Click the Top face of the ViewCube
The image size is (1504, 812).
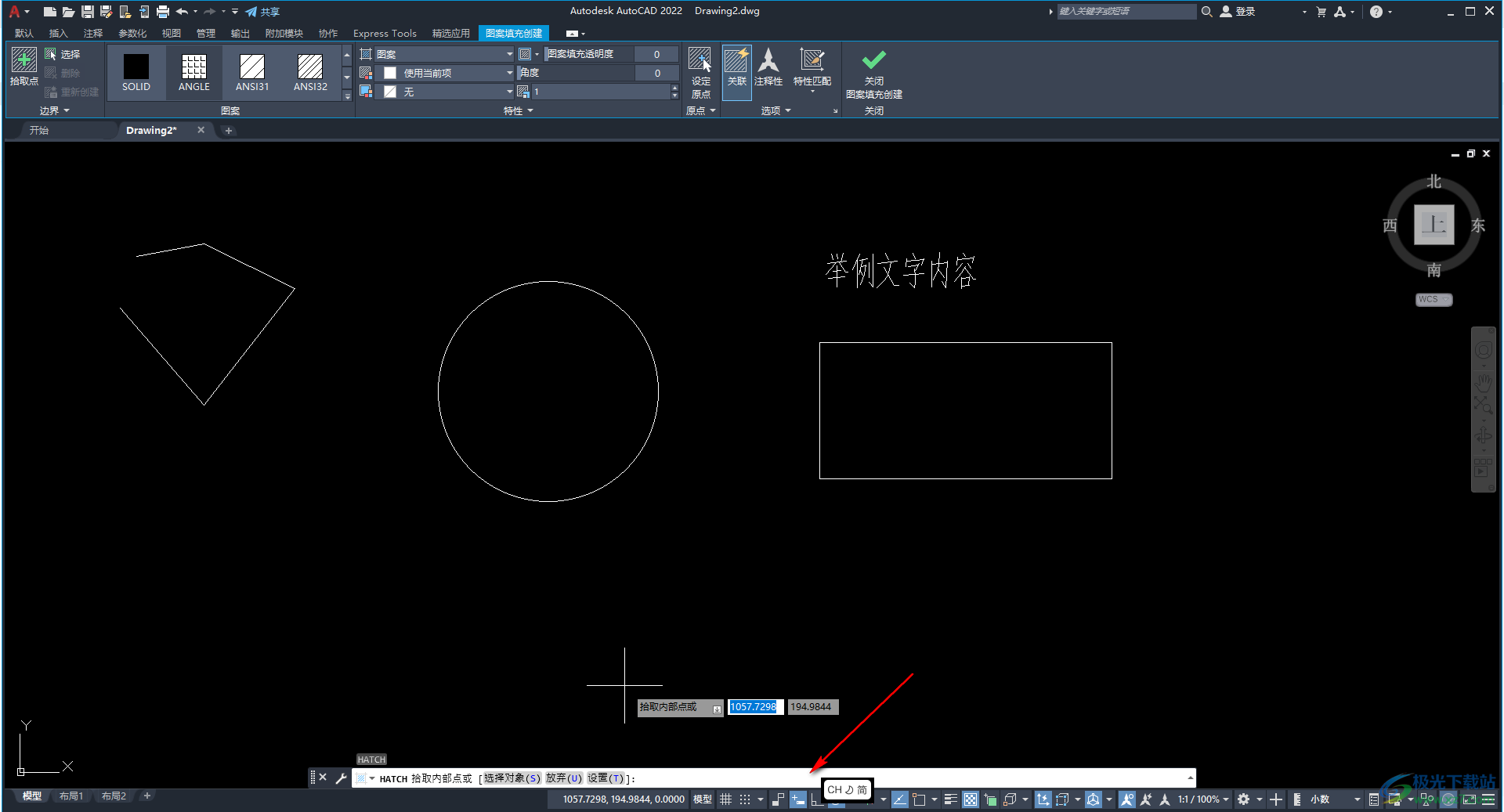(1433, 226)
